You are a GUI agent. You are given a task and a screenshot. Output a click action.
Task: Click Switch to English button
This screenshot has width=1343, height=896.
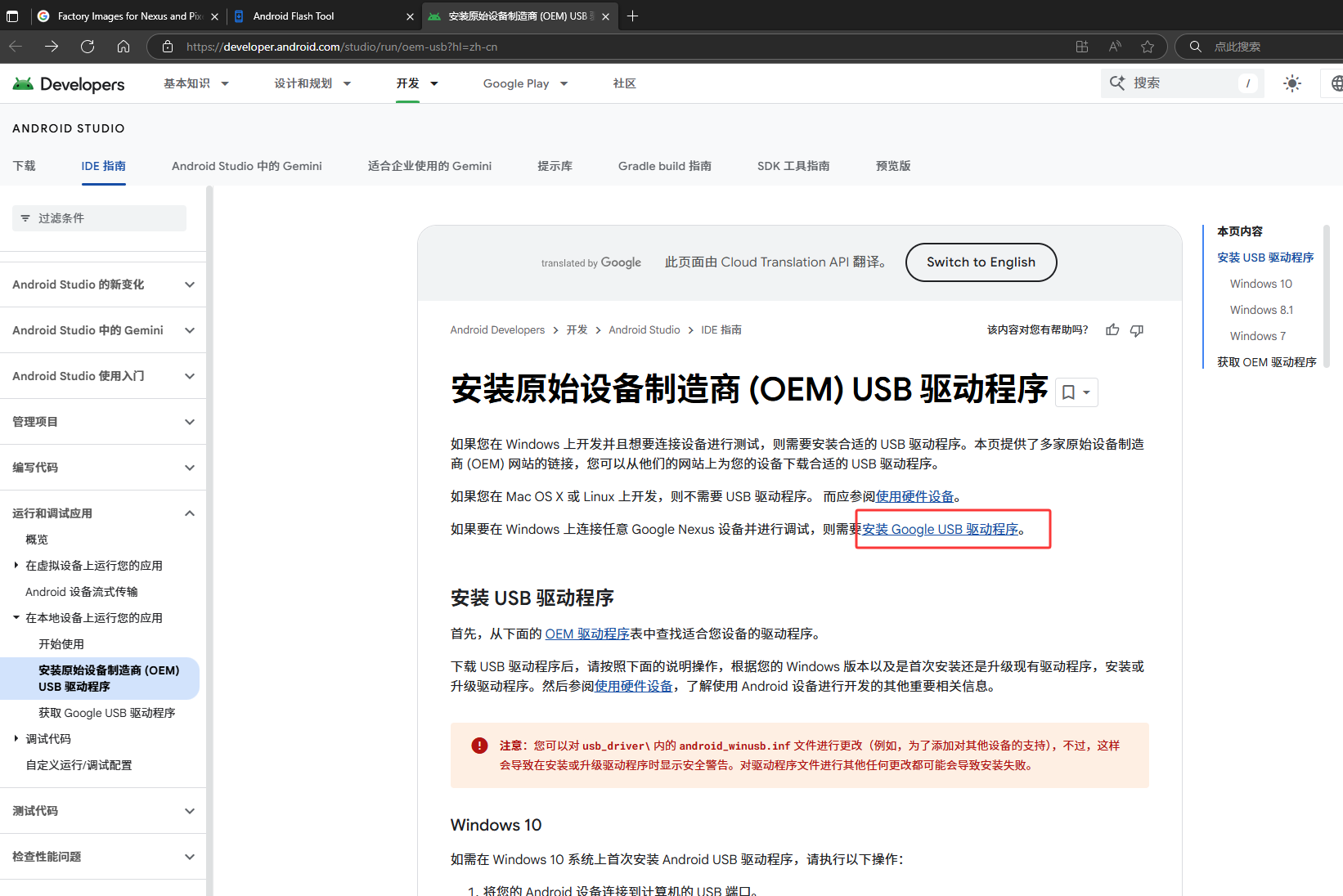pos(981,262)
